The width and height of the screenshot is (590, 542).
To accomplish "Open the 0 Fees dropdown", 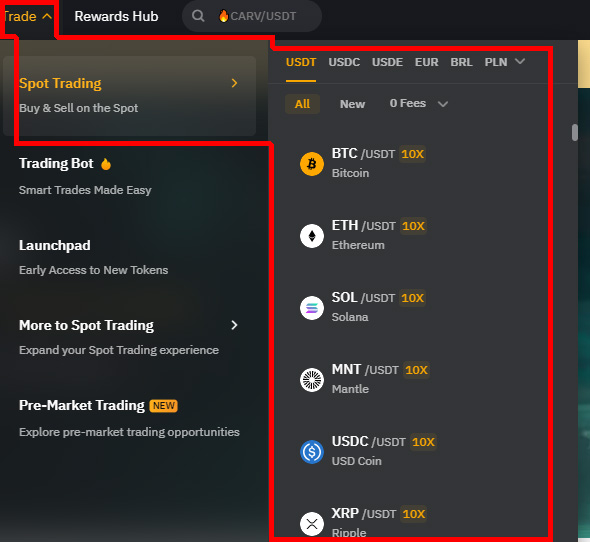I will tap(419, 104).
